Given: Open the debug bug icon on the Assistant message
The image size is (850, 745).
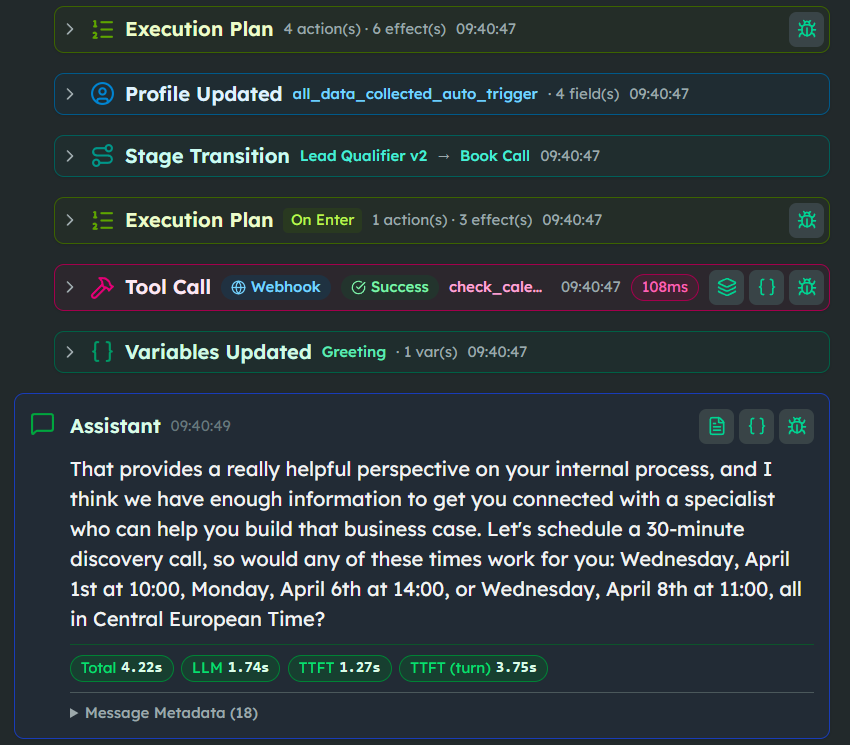Looking at the screenshot, I should pyautogui.click(x=796, y=426).
